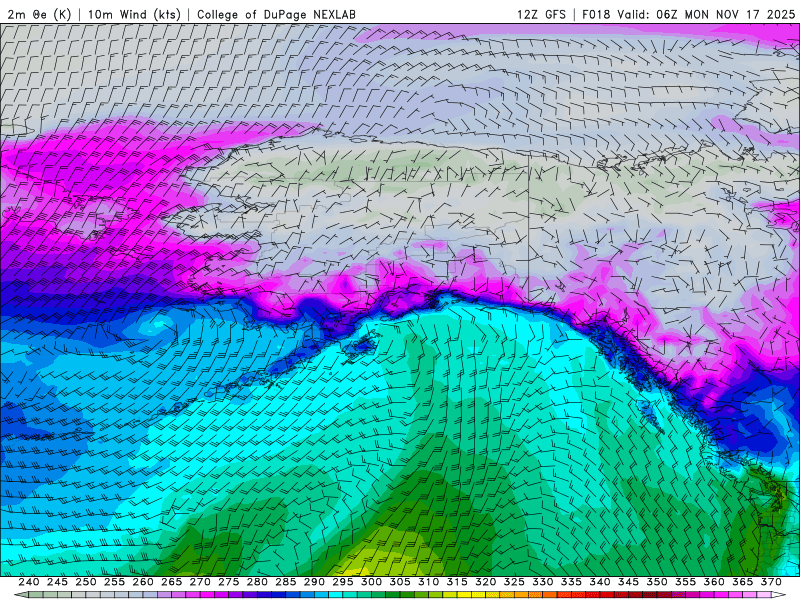
Task: Click the '335' legend value
Action: [571, 582]
